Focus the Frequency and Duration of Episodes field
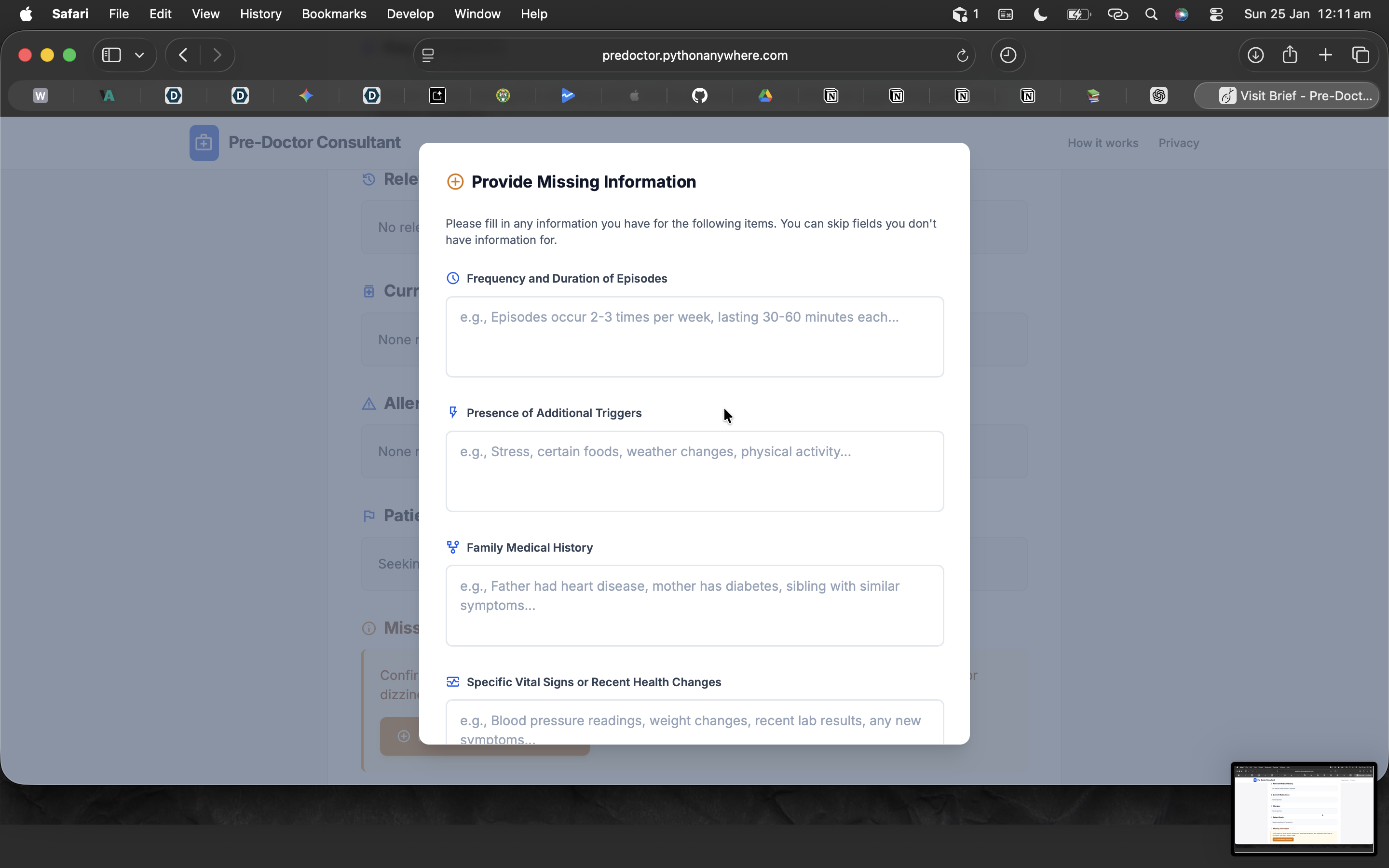1389x868 pixels. [694, 337]
